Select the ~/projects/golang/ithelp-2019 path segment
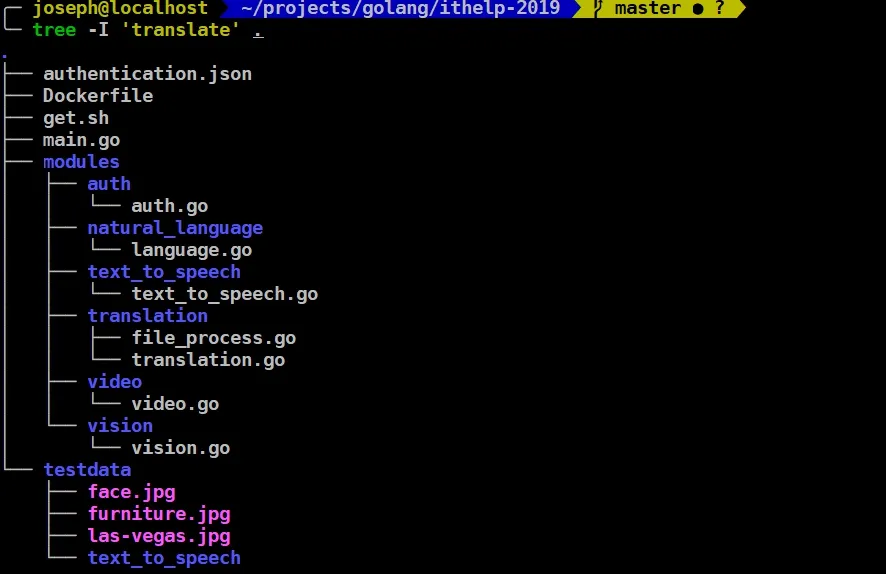The width and height of the screenshot is (886, 574). pos(400,8)
